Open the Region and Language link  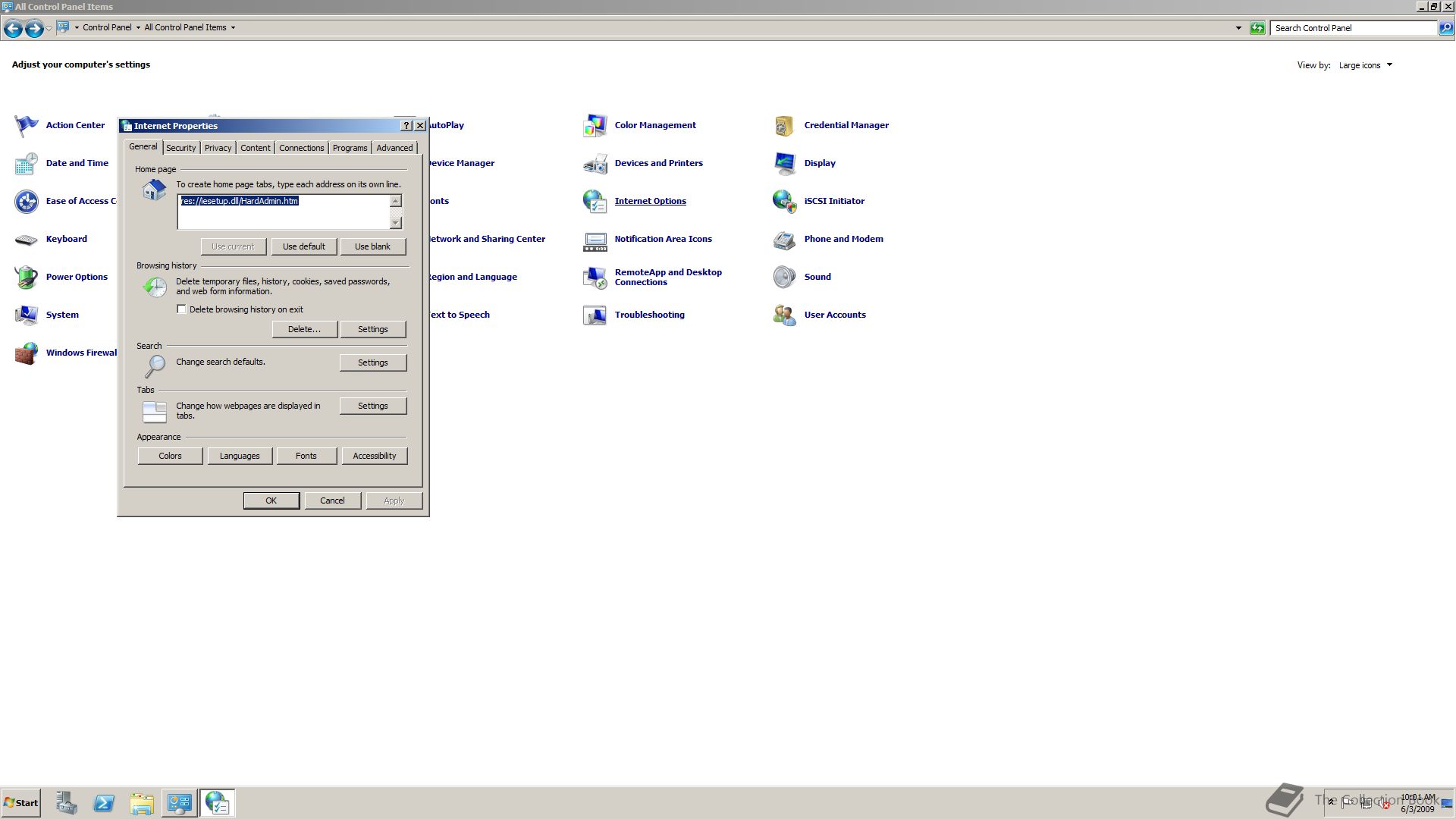473,277
